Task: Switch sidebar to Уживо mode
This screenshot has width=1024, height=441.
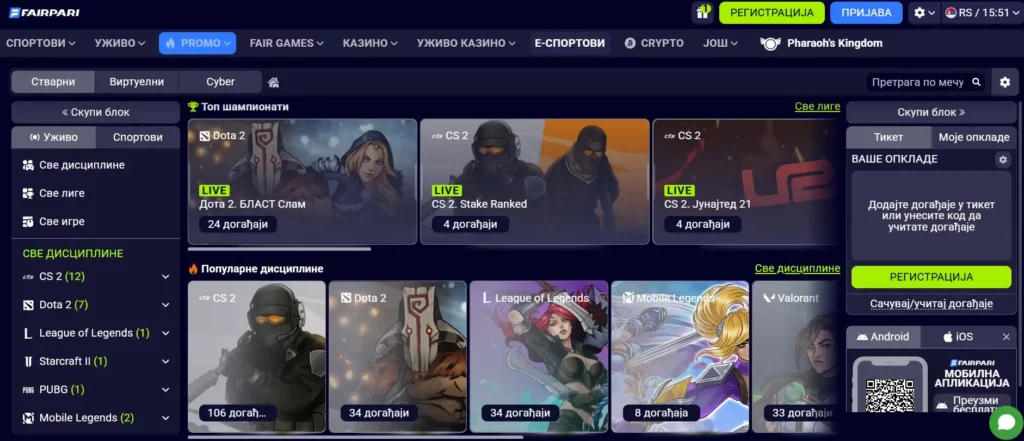Action: click(54, 137)
